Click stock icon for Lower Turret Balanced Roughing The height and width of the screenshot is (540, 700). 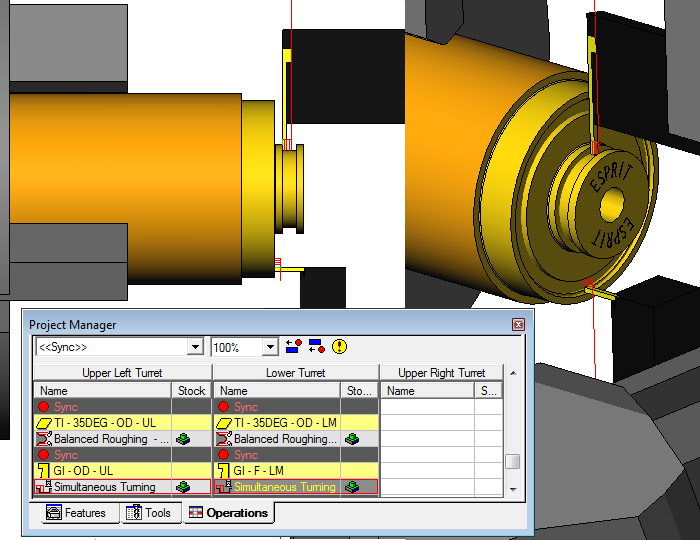coord(352,439)
